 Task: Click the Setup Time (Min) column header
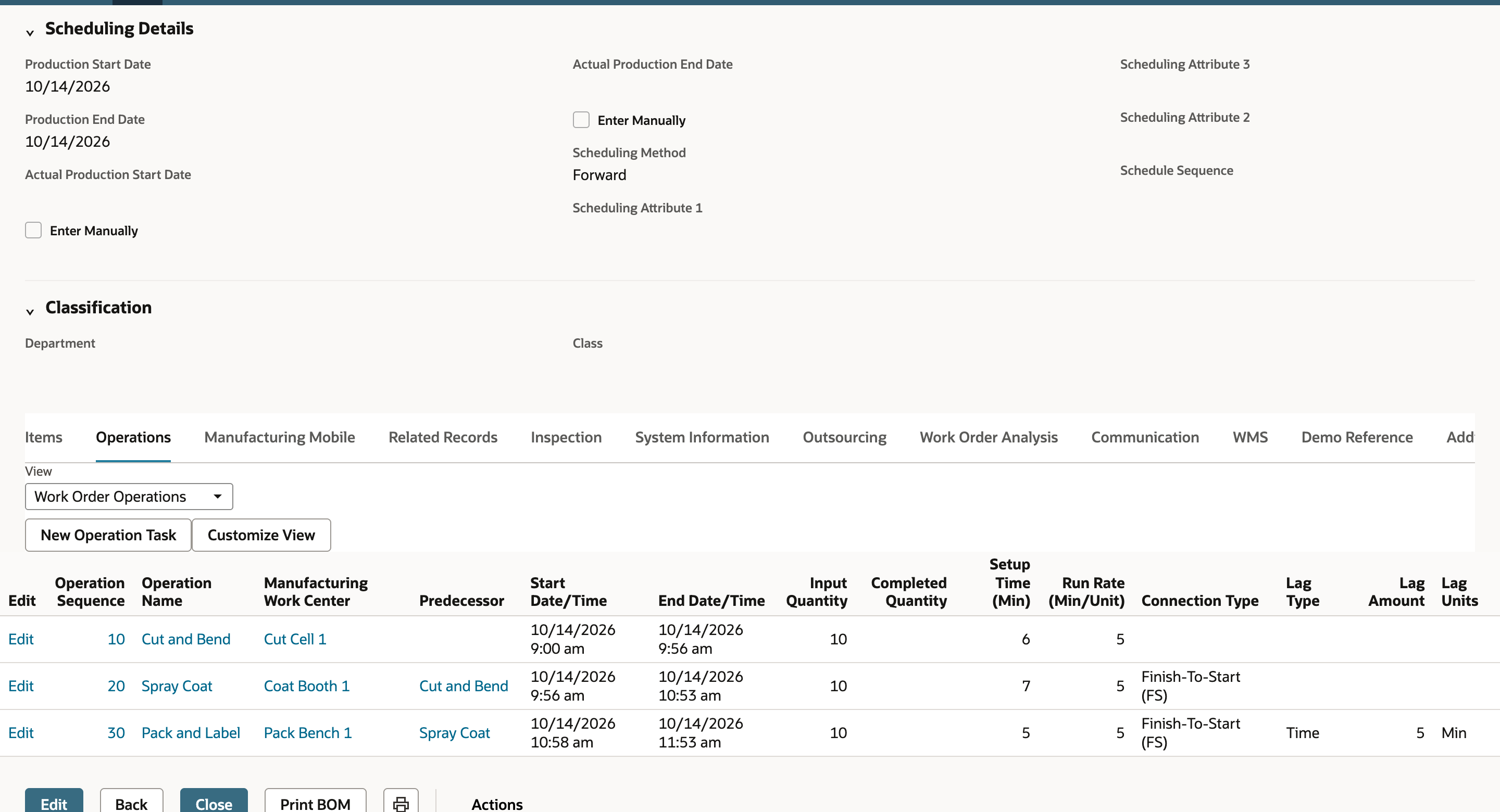[1010, 582]
